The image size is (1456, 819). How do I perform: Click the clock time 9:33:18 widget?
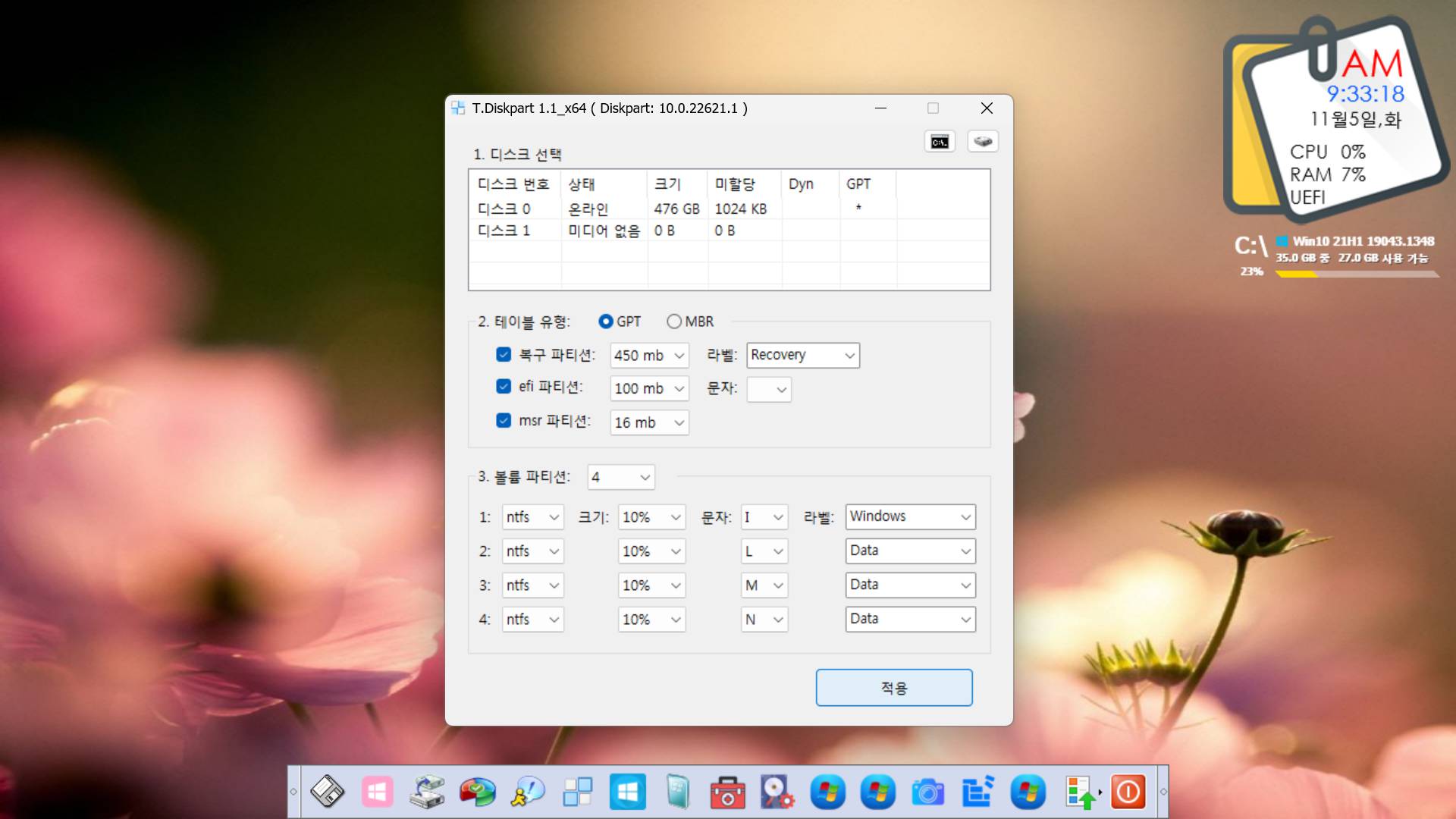[x=1365, y=94]
